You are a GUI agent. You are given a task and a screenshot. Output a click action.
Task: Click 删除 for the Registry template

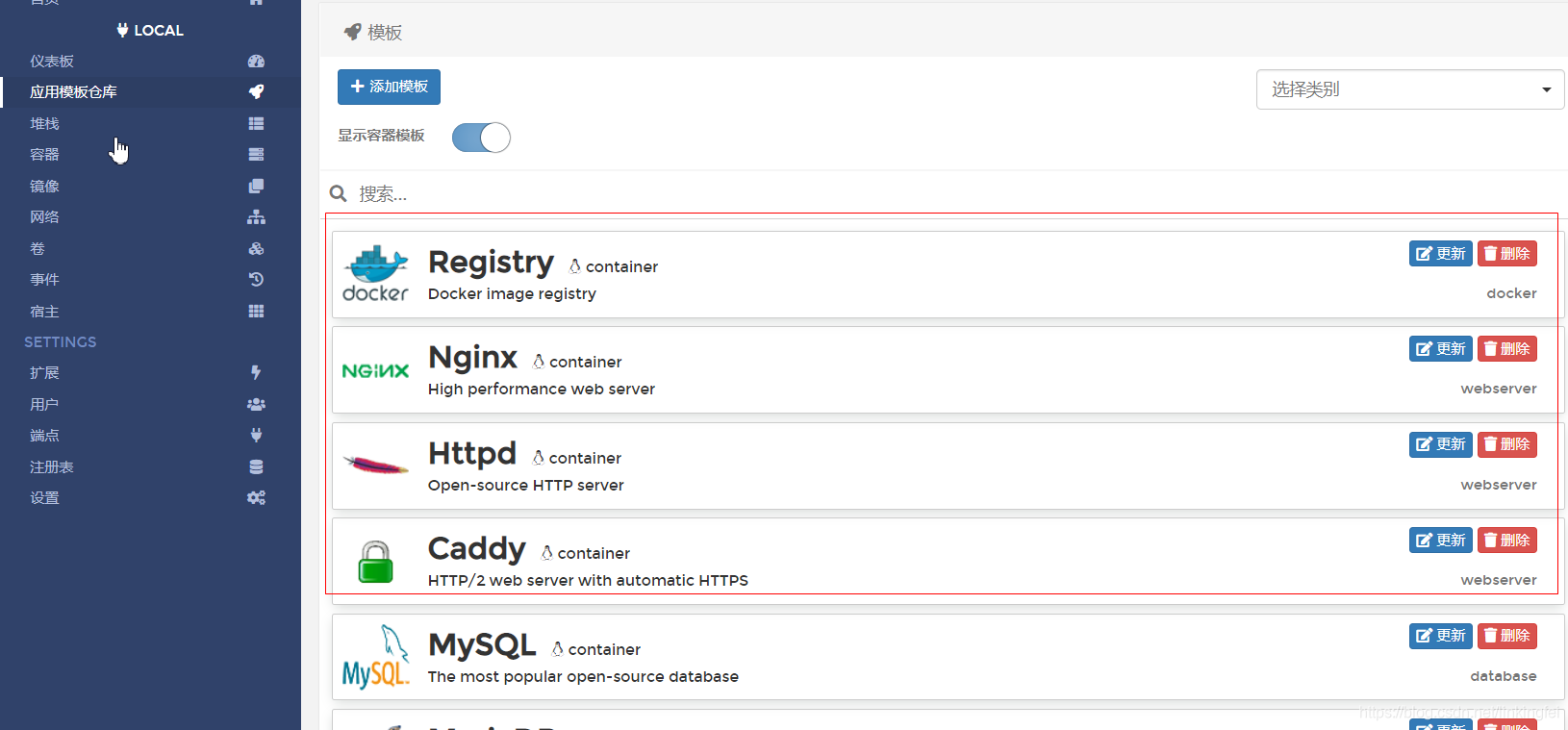pyautogui.click(x=1506, y=253)
